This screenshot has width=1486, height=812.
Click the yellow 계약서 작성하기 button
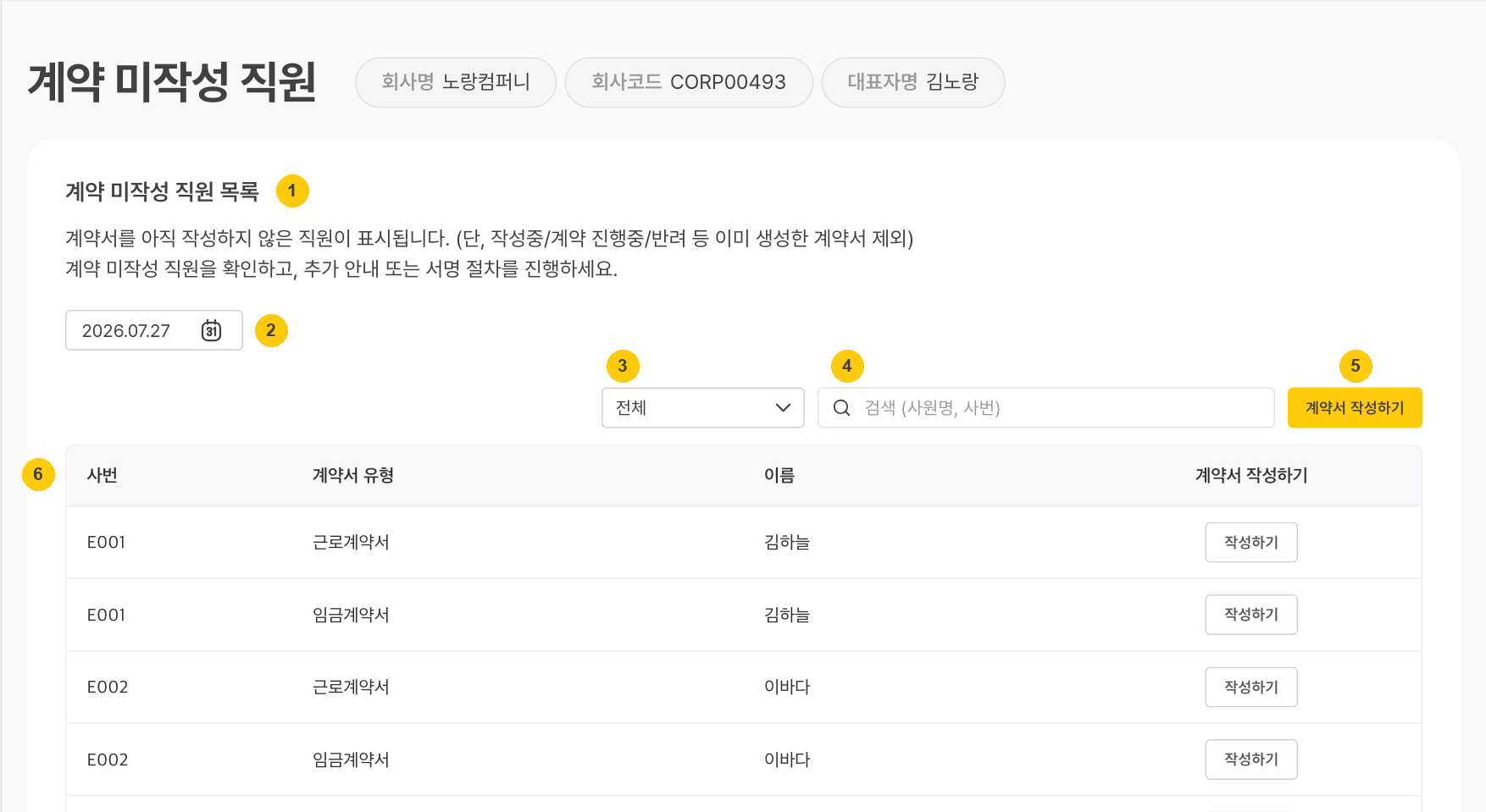click(1355, 408)
